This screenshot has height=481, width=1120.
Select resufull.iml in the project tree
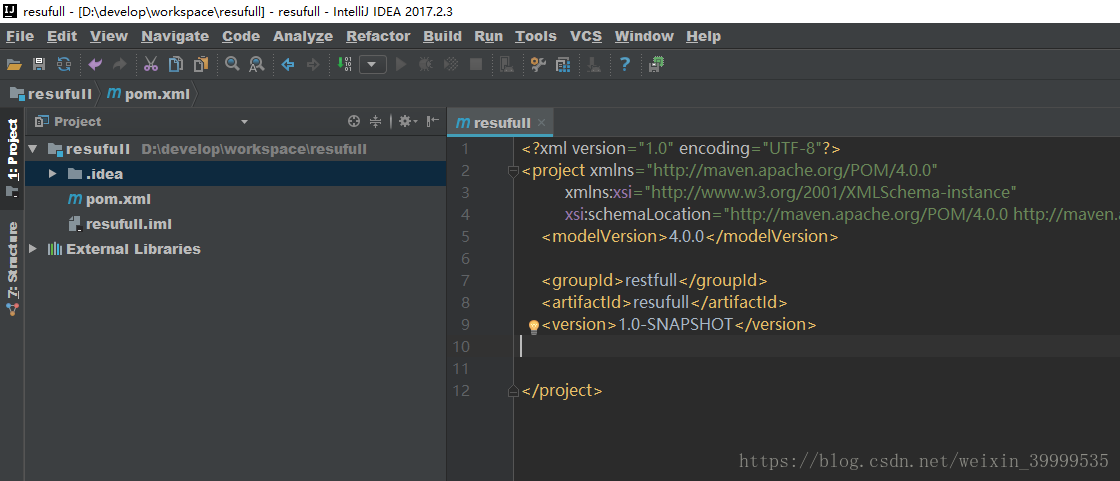point(120,224)
